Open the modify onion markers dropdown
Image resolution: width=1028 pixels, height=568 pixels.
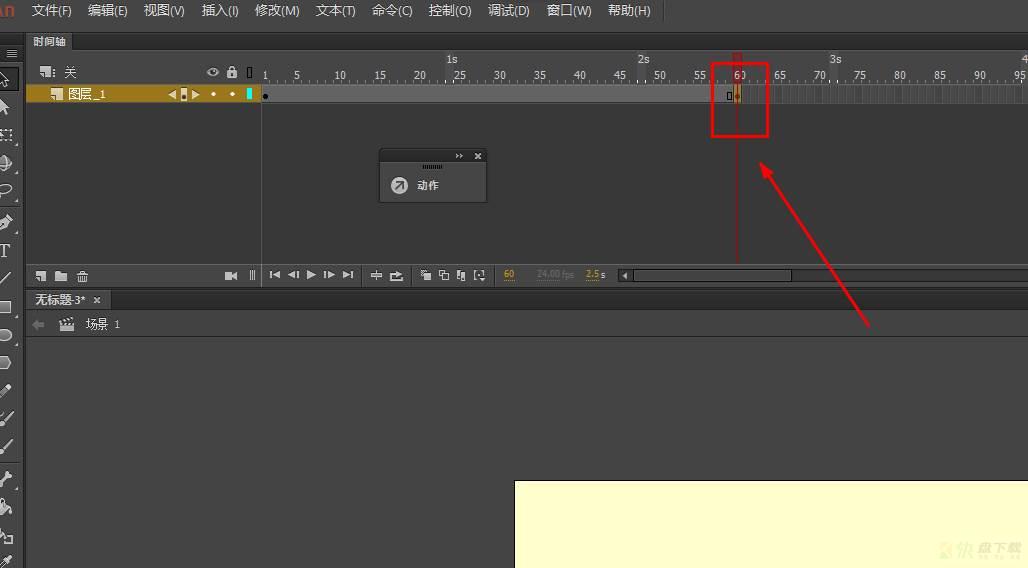480,275
